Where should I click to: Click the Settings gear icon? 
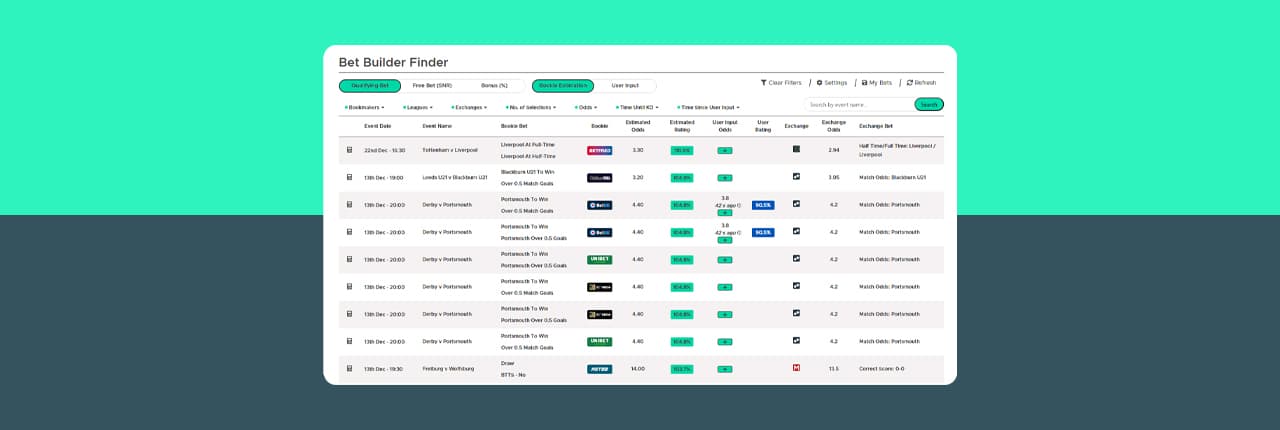[819, 83]
